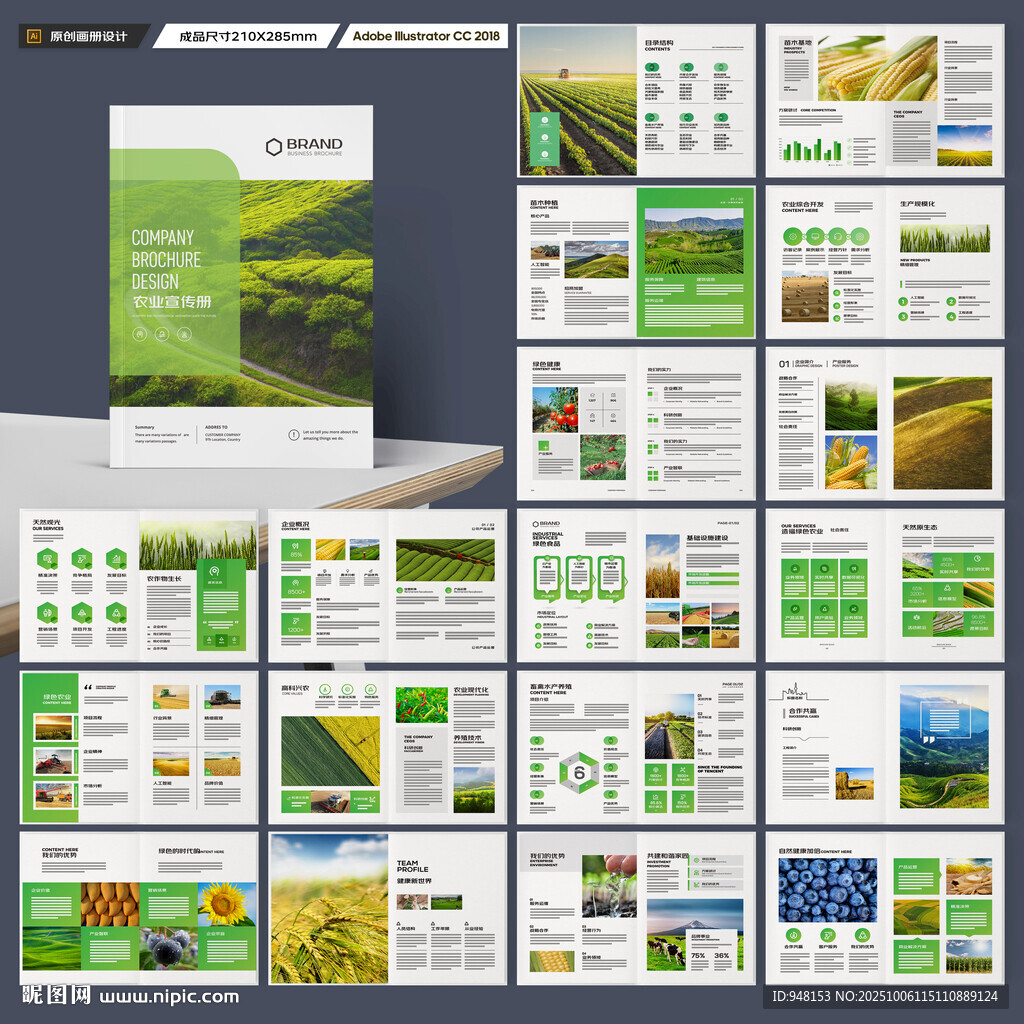Click the 发展目标 hexagon icon in the 天然观光 spread
The image size is (1024, 1024).
point(116,559)
